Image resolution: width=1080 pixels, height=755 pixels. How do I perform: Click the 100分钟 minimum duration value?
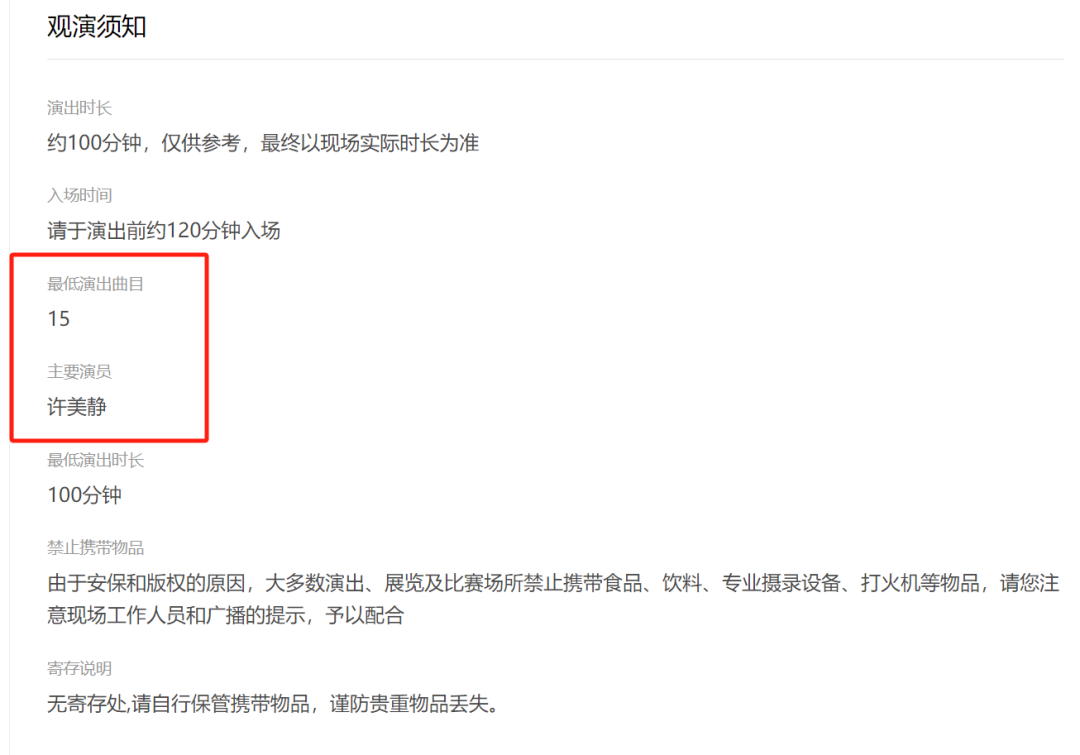[84, 495]
